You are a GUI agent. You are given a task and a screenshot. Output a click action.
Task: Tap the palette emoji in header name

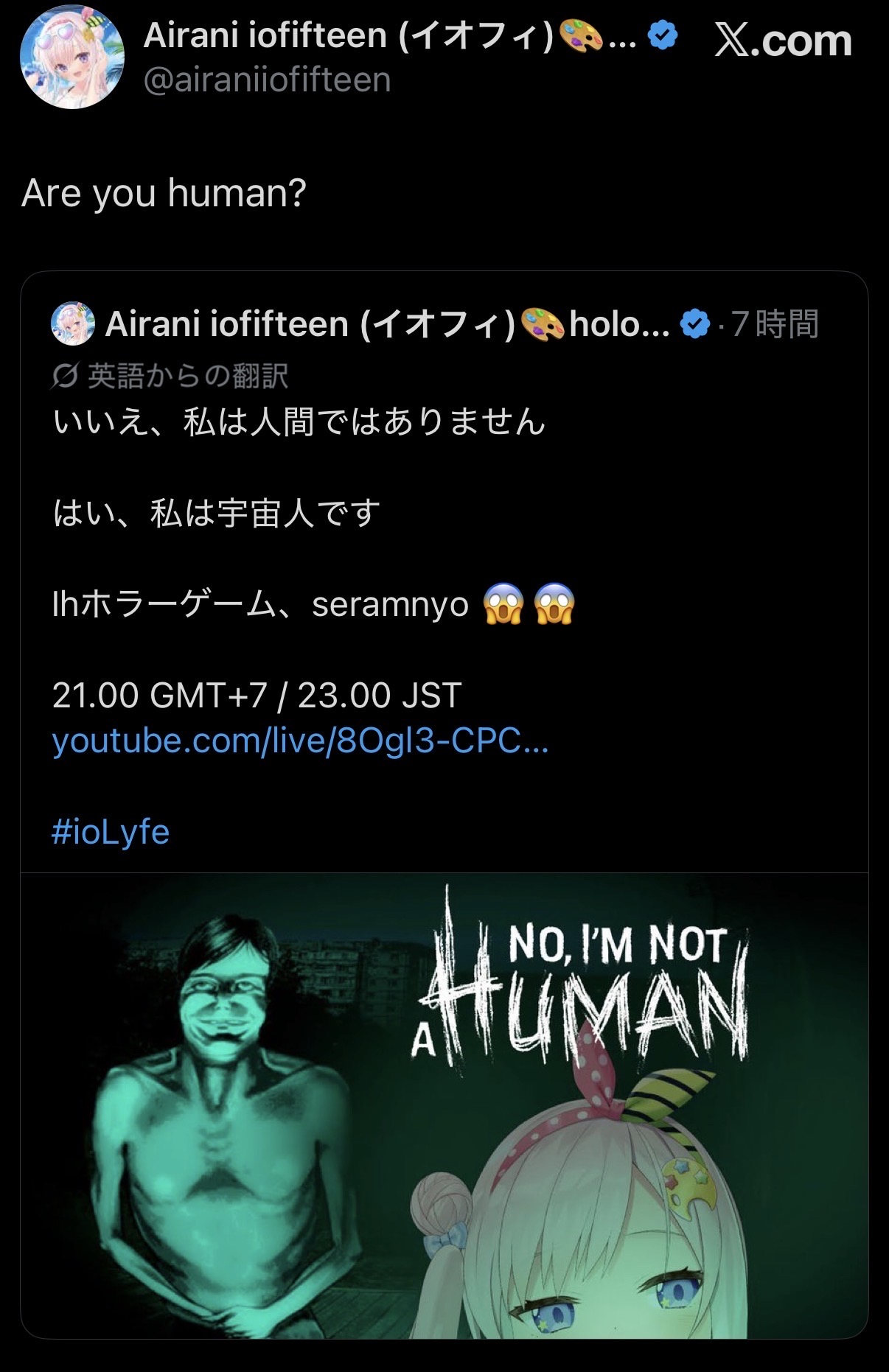coord(582,35)
